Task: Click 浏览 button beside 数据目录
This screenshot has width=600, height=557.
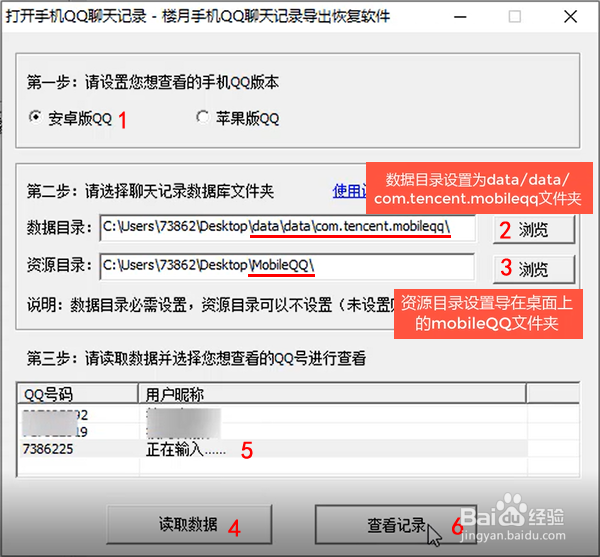Action: click(534, 230)
